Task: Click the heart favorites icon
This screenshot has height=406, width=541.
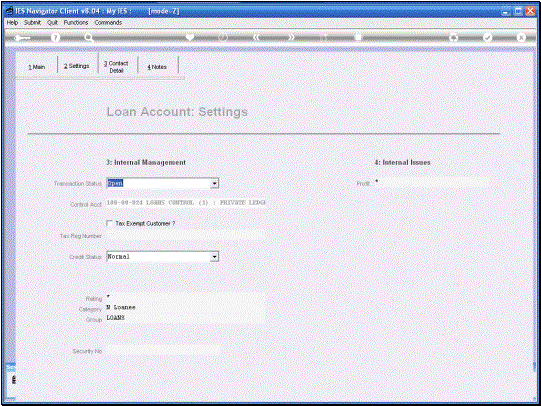Action: coord(189,37)
